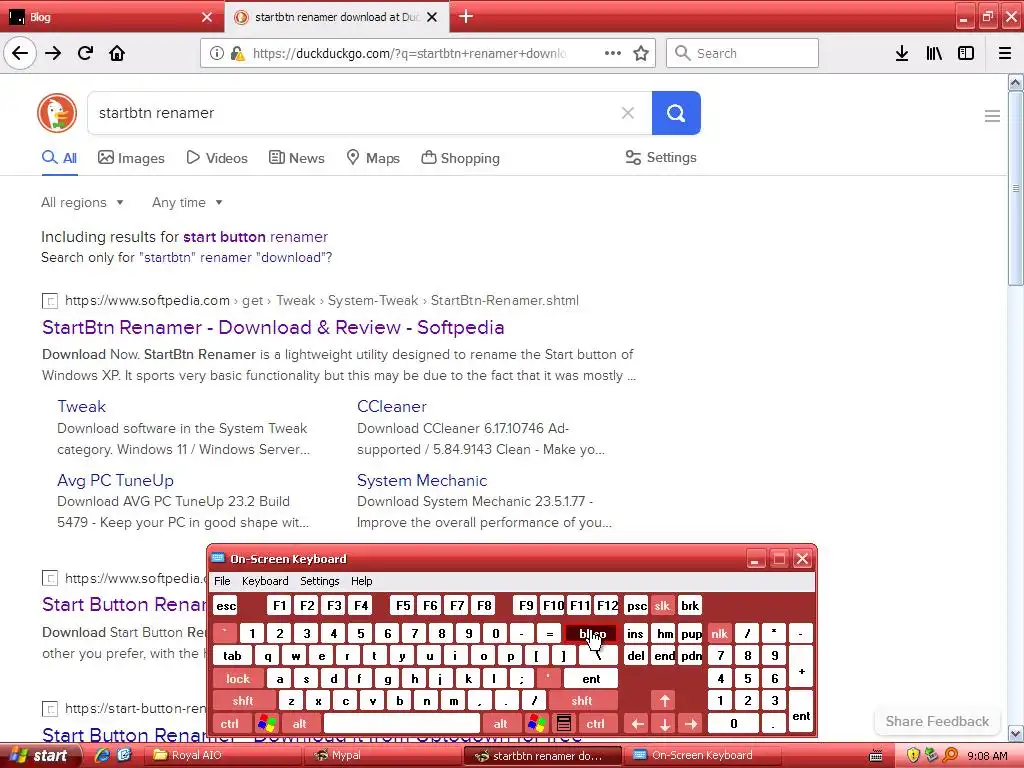Screen dimensions: 1024x768
Task: Open the CCleaner sublink
Action: pyautogui.click(x=392, y=406)
